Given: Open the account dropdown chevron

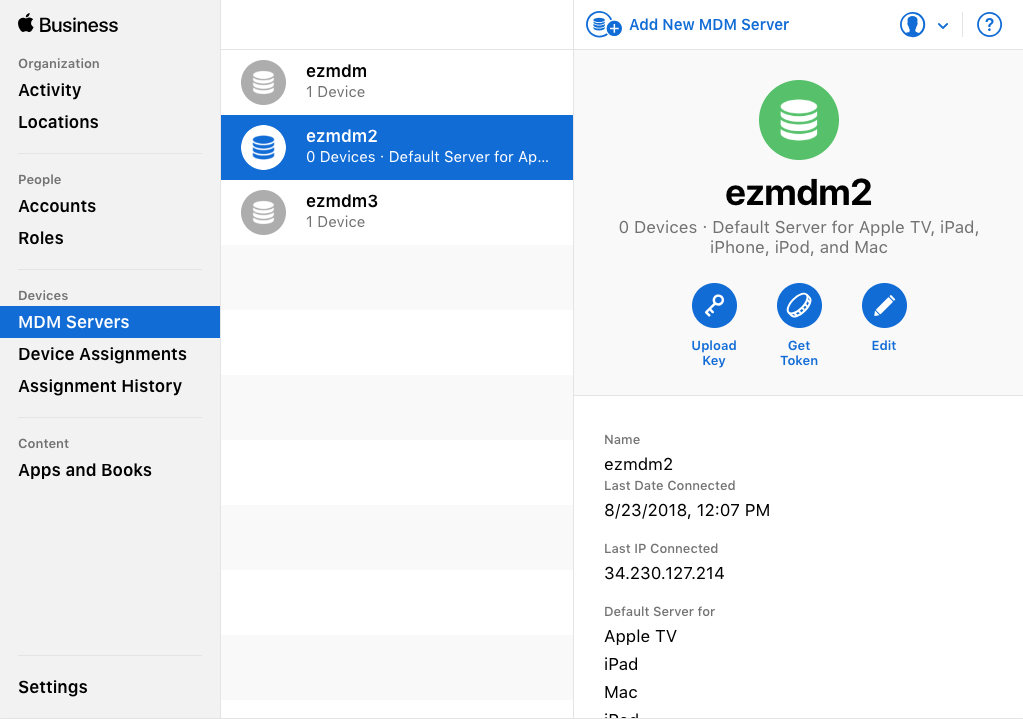Looking at the screenshot, I should [940, 24].
